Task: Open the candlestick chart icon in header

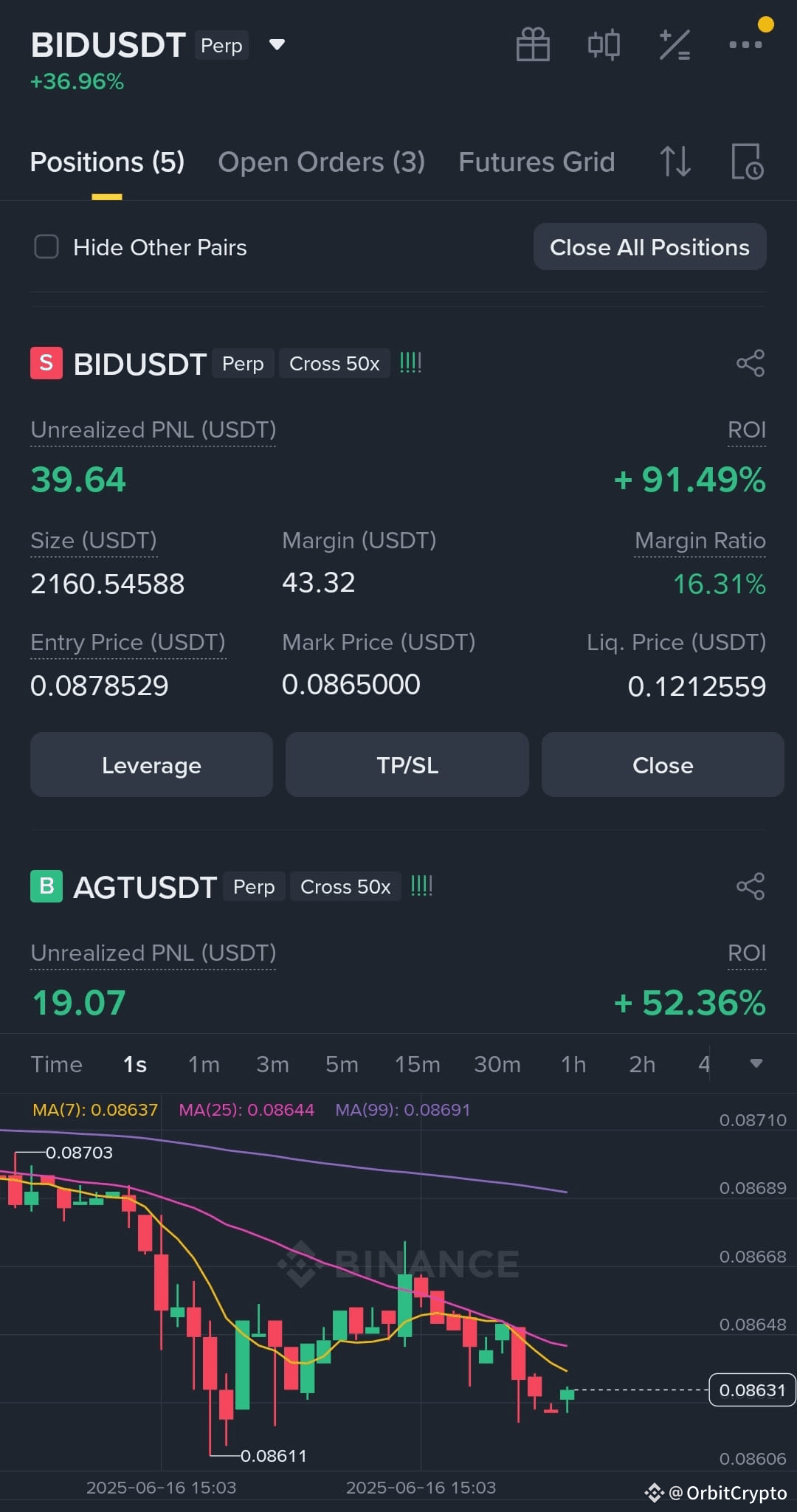Action: [604, 44]
